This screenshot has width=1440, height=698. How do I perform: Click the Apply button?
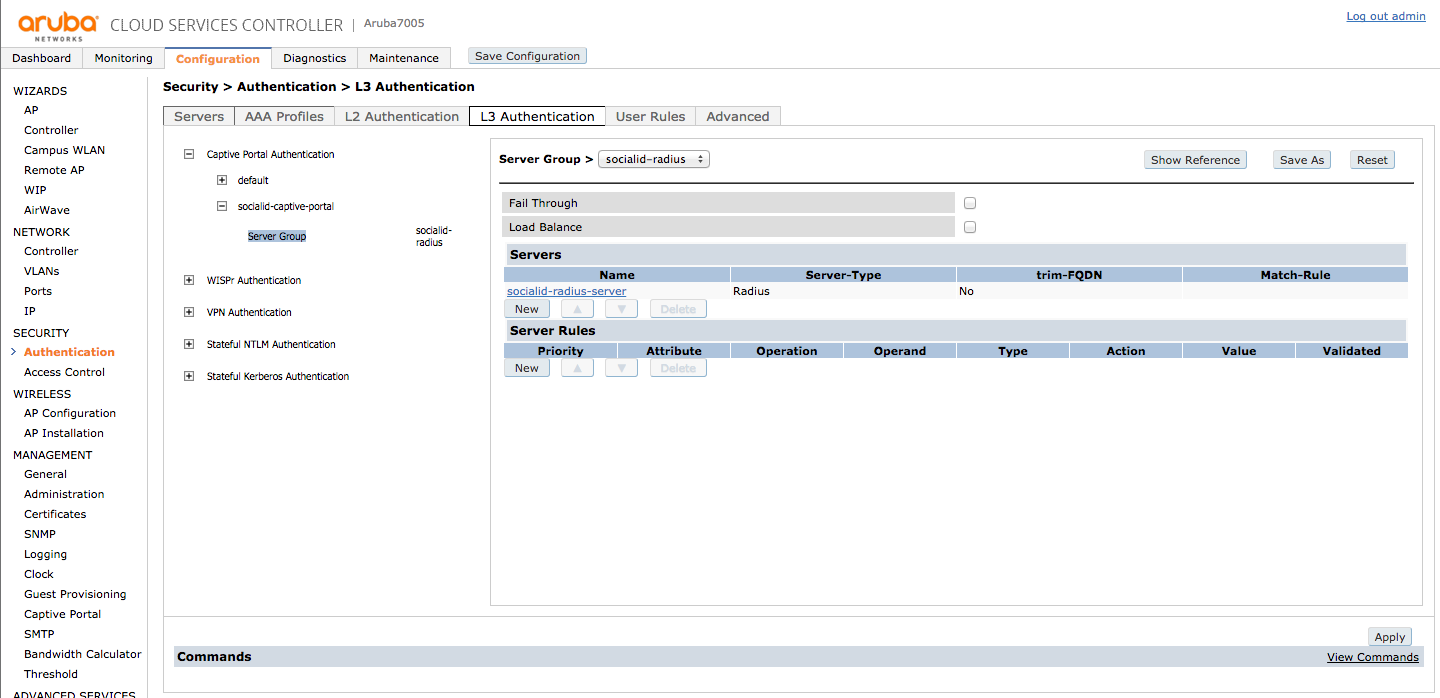point(1390,637)
